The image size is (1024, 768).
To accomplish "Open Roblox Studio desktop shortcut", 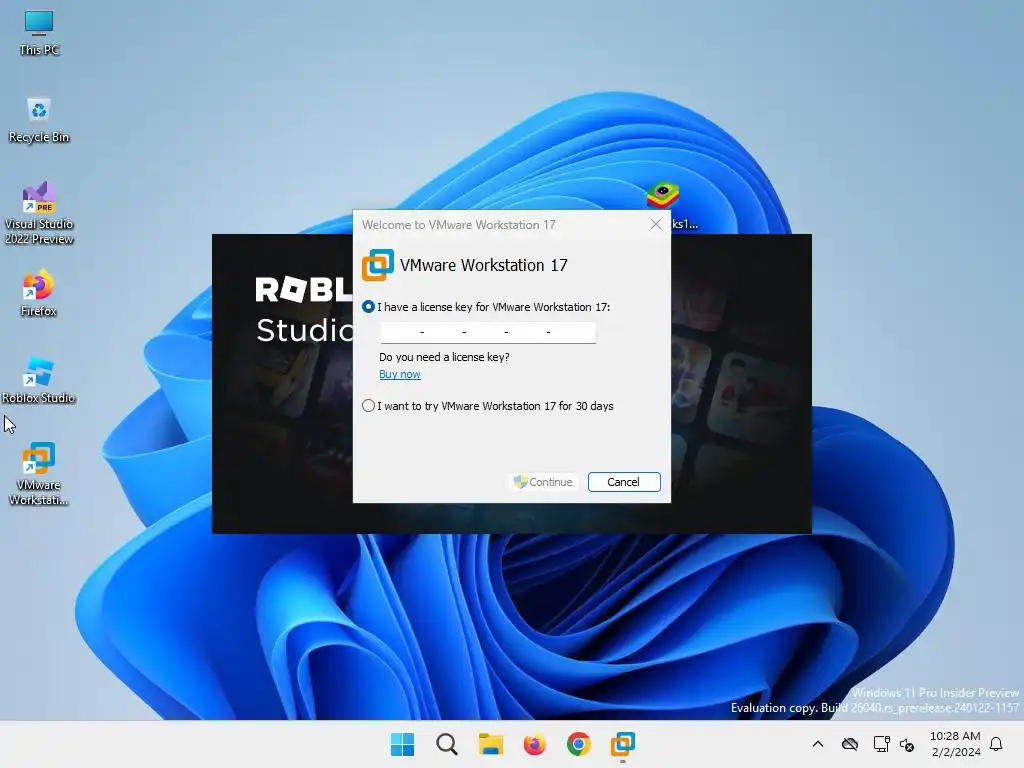I will tap(39, 380).
